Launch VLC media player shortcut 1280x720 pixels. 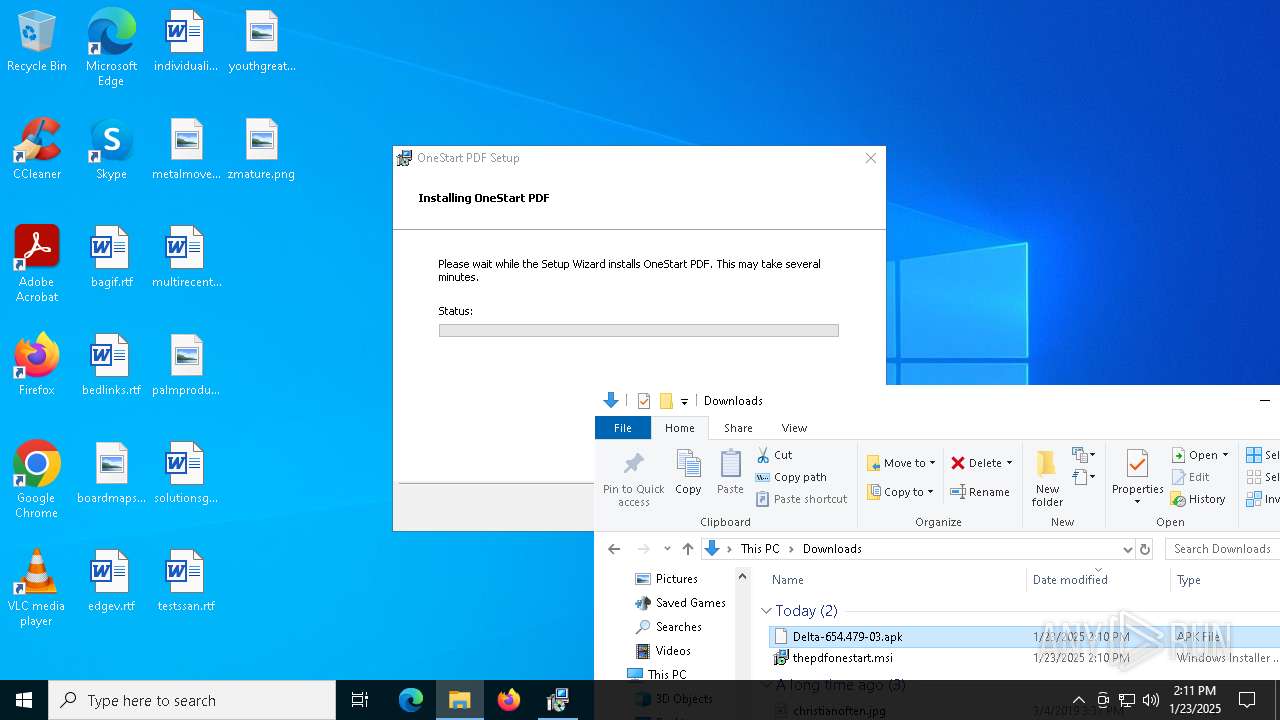(37, 588)
